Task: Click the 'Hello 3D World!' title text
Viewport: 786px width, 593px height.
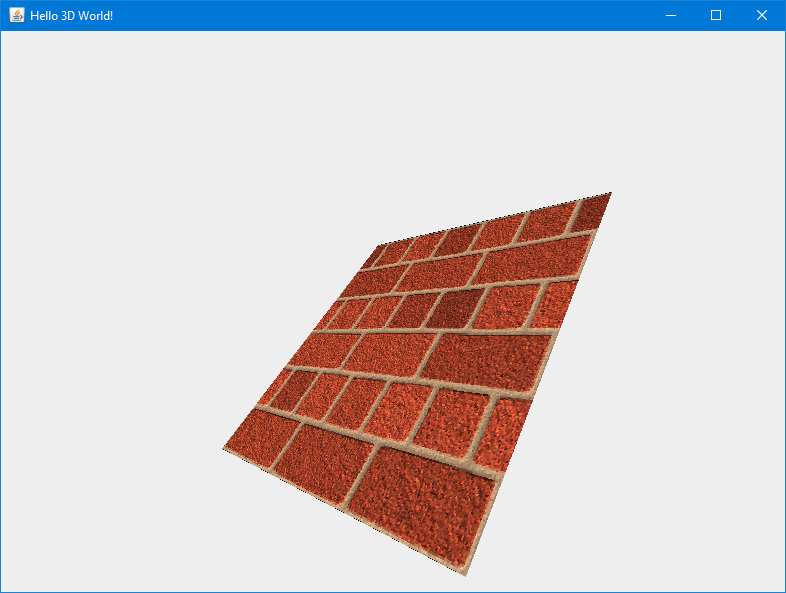Action: [72, 16]
